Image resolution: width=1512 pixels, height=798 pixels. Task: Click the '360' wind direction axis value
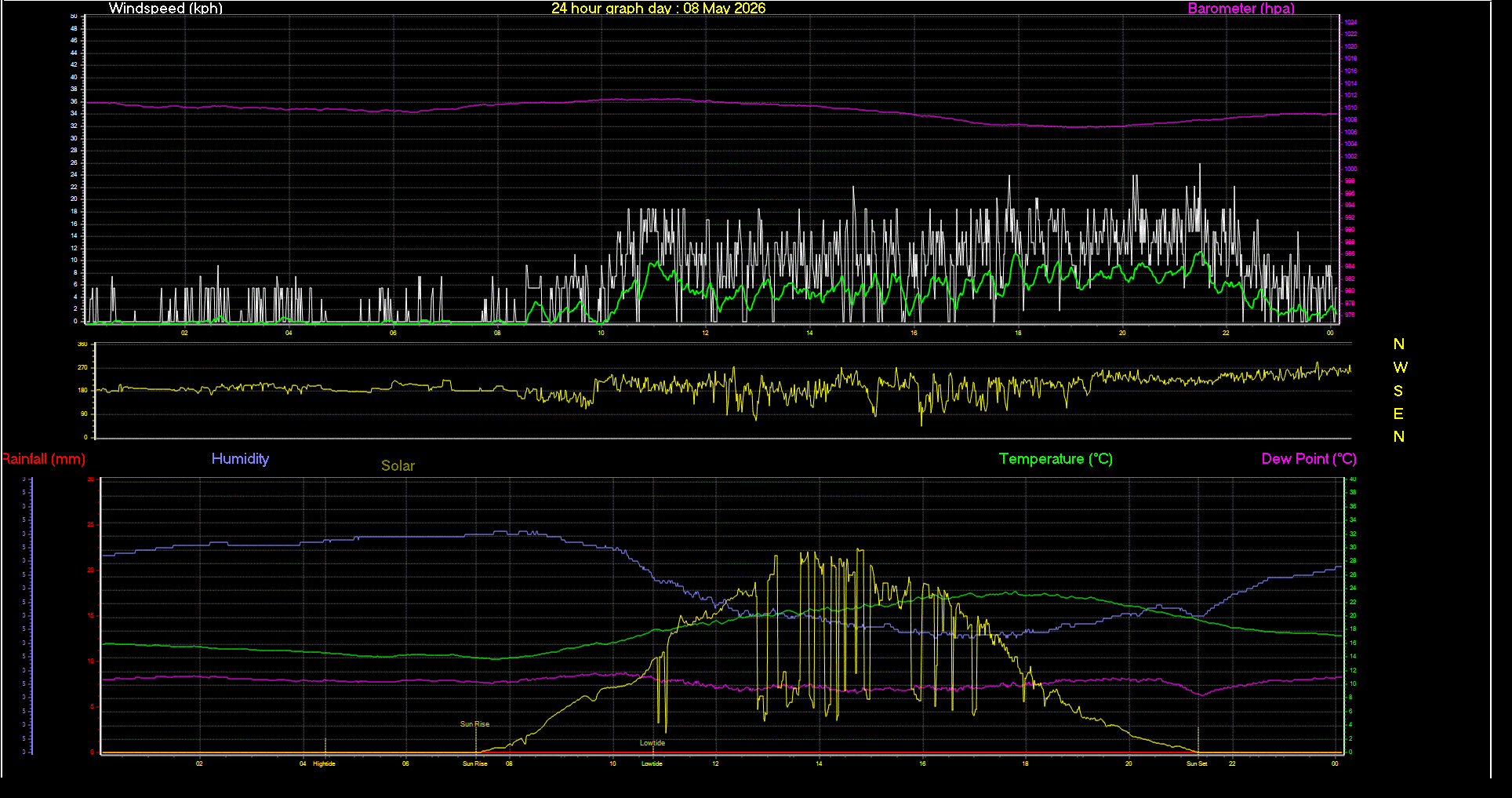coord(82,344)
